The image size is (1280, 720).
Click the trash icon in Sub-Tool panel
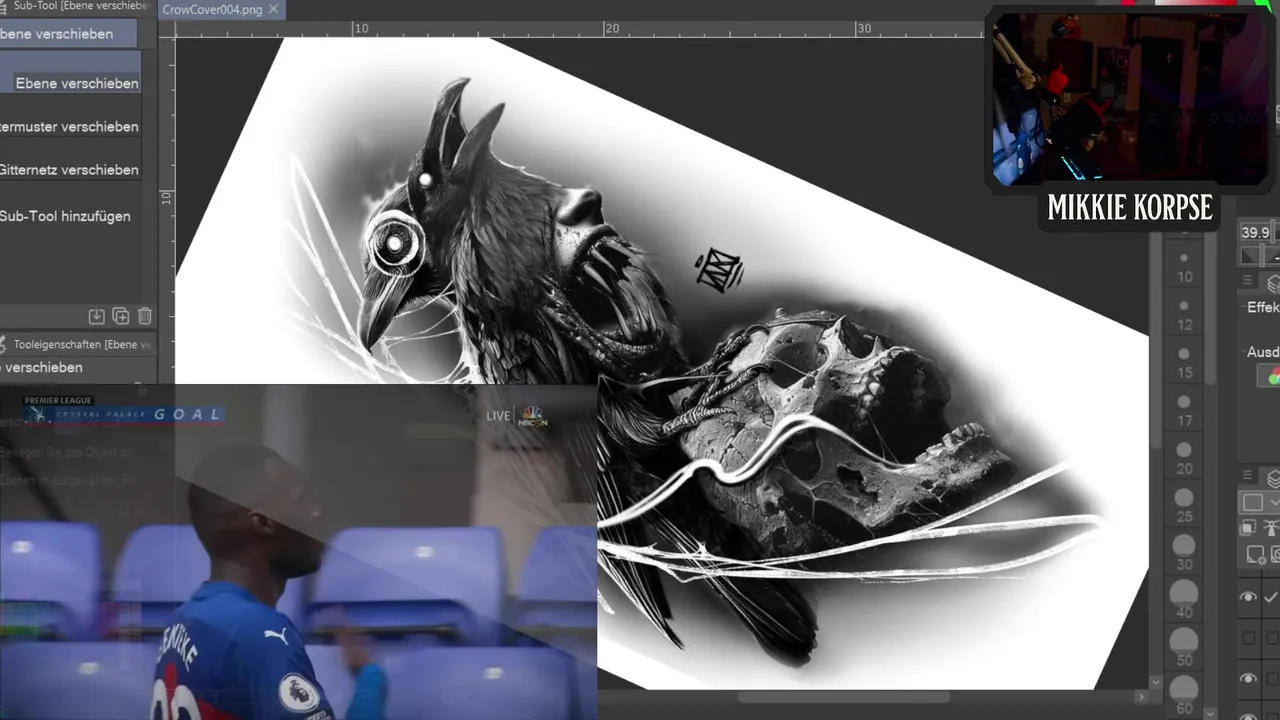(x=144, y=316)
